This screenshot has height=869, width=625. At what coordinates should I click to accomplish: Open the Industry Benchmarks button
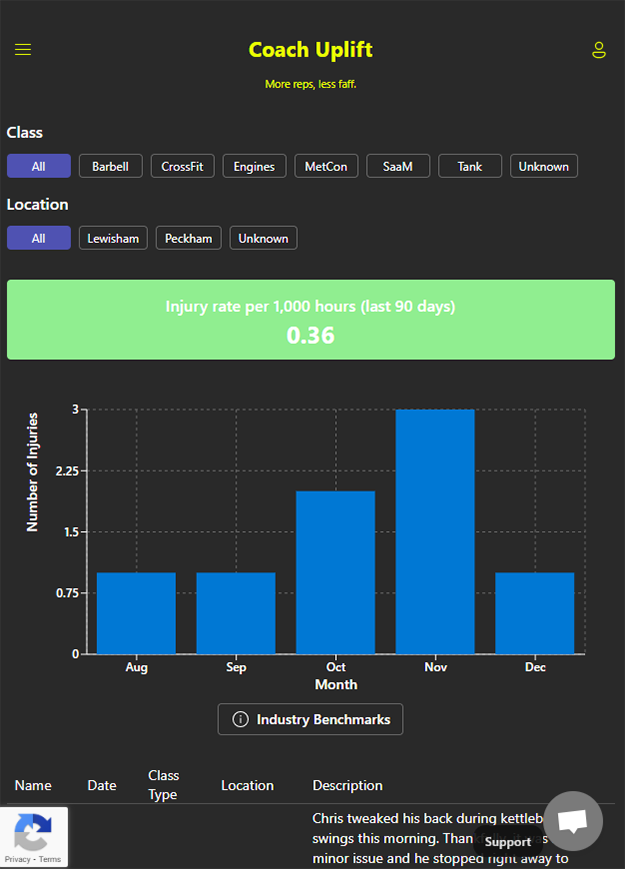[x=310, y=719]
